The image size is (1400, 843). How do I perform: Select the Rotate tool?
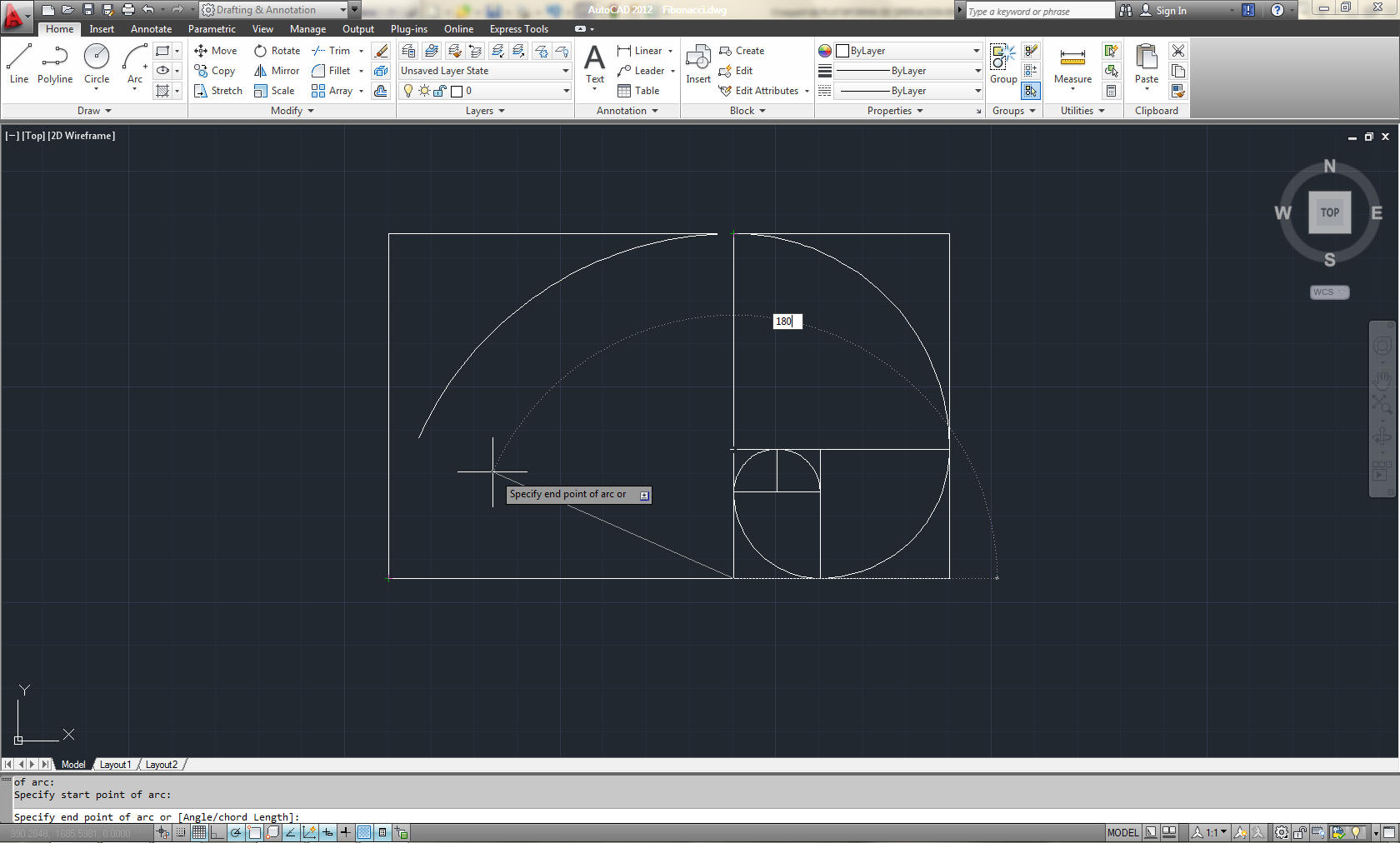click(277, 51)
